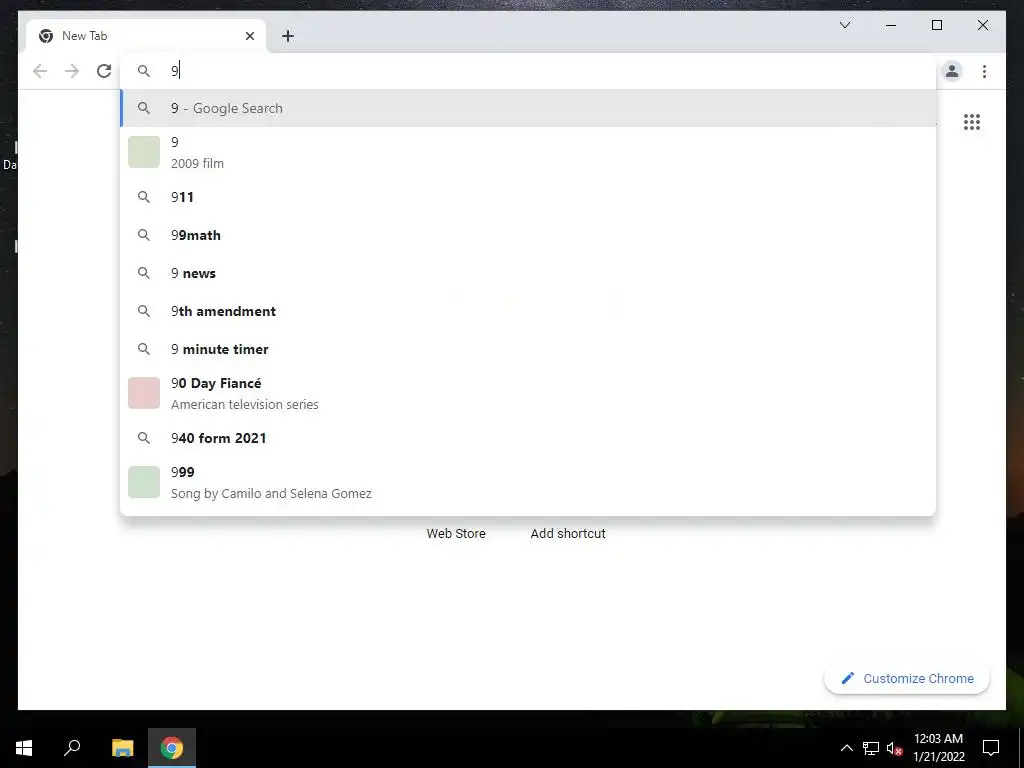Viewport: 1024px width, 768px height.
Task: Select the '940 form 2021' suggestion
Action: pos(528,438)
